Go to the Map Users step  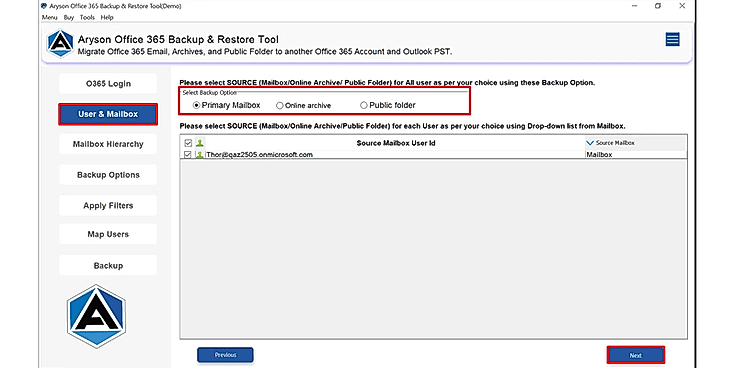tap(108, 234)
